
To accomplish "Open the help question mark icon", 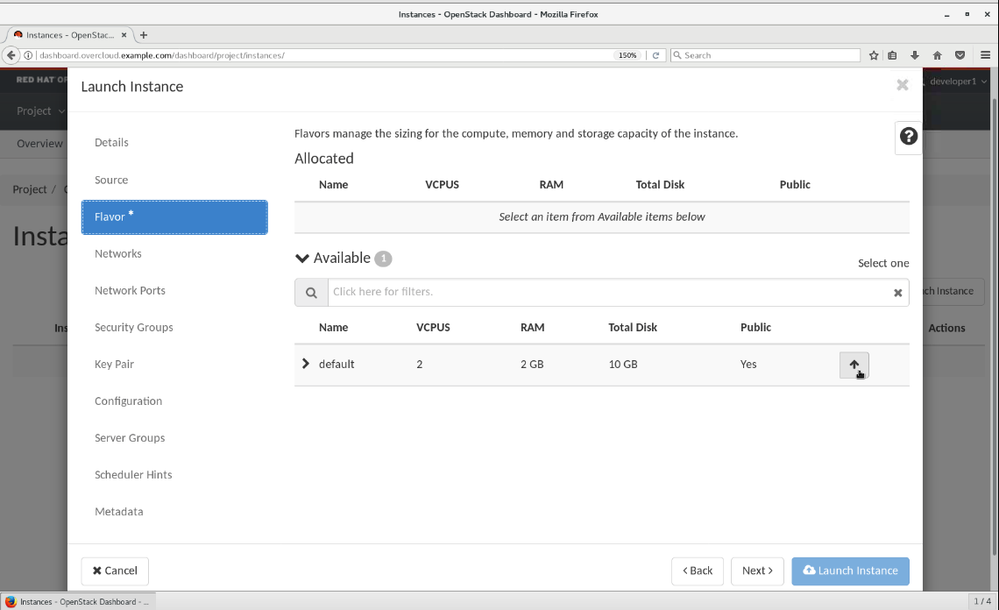I will tap(908, 137).
